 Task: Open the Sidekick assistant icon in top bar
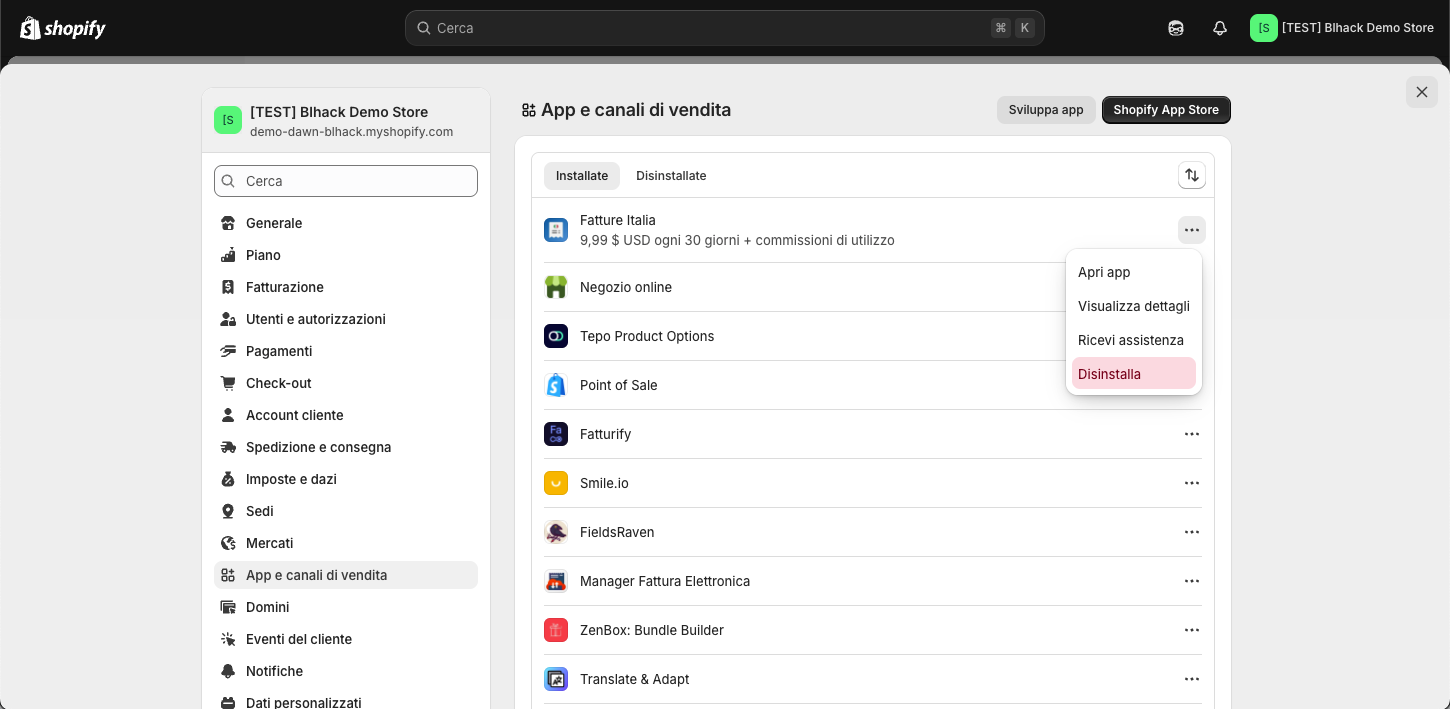pyautogui.click(x=1176, y=28)
